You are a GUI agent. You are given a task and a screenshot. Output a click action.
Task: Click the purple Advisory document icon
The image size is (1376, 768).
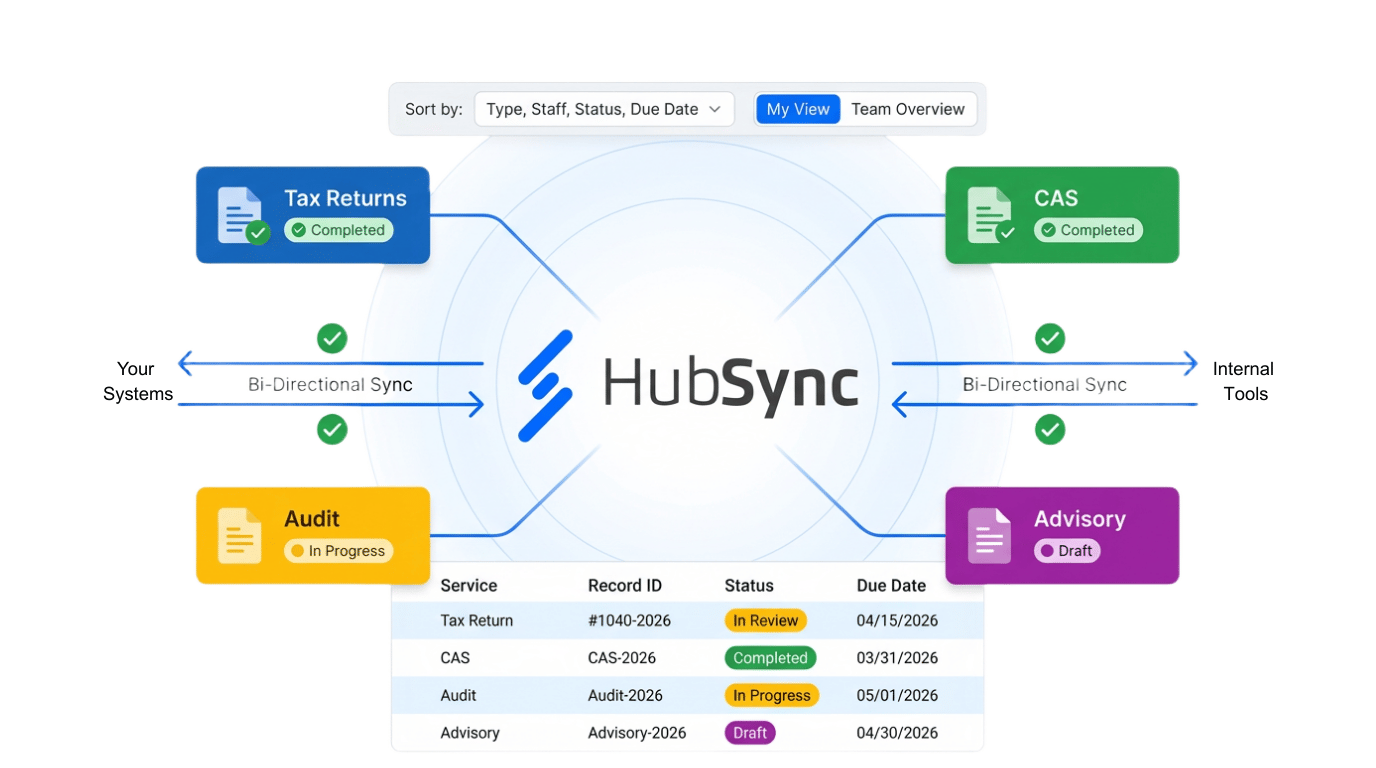[989, 535]
